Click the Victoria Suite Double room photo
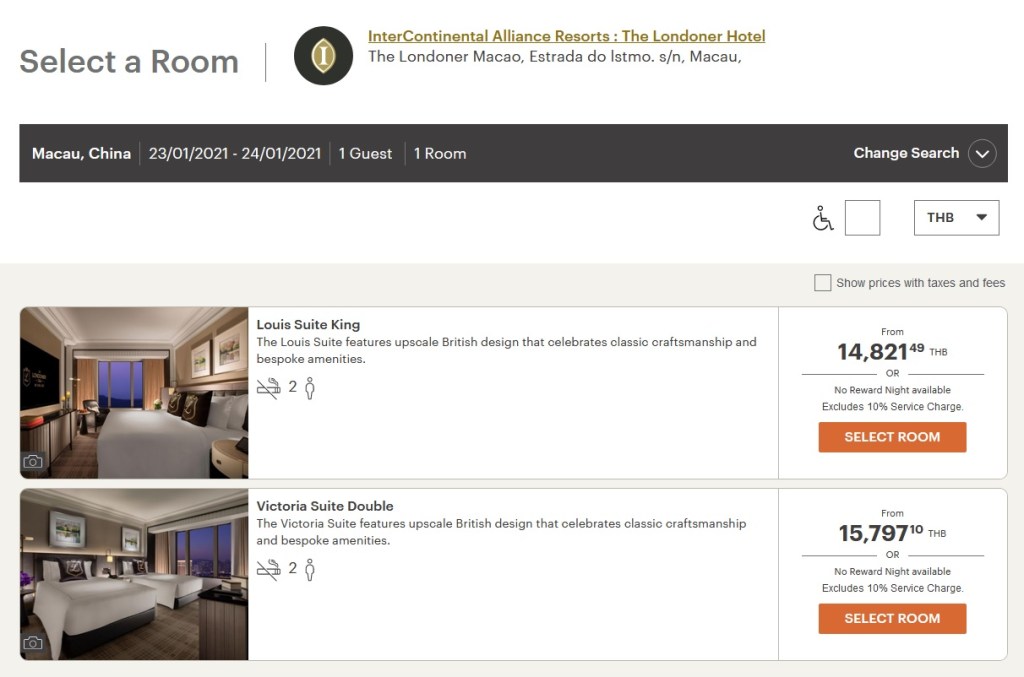The width and height of the screenshot is (1024, 677). 134,574
